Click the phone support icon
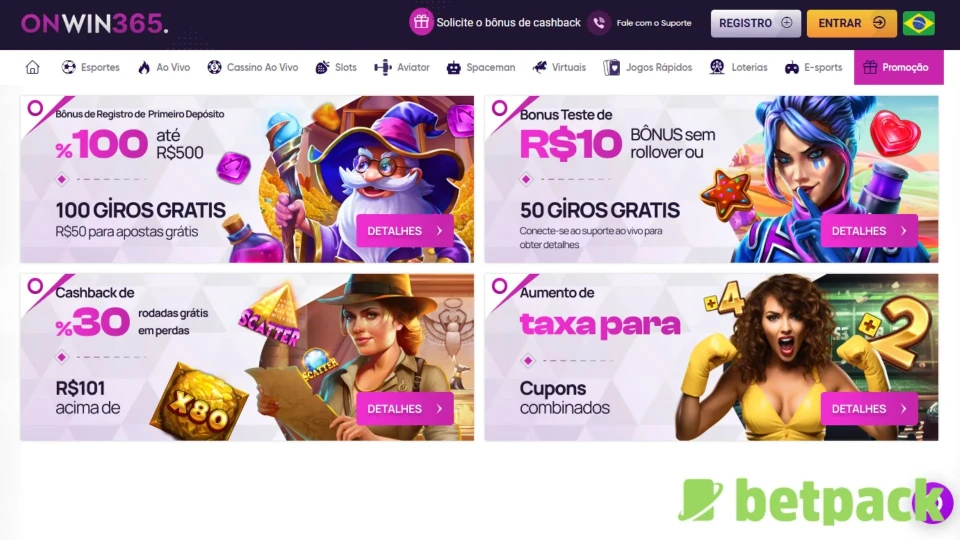 [599, 23]
